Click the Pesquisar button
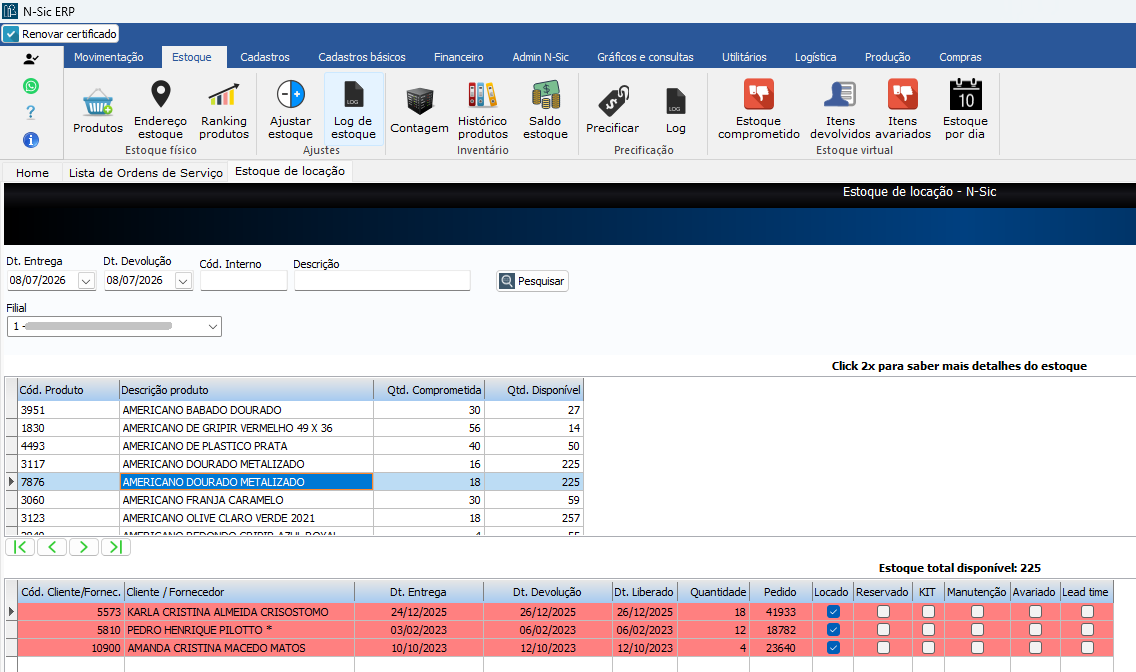 [x=532, y=281]
